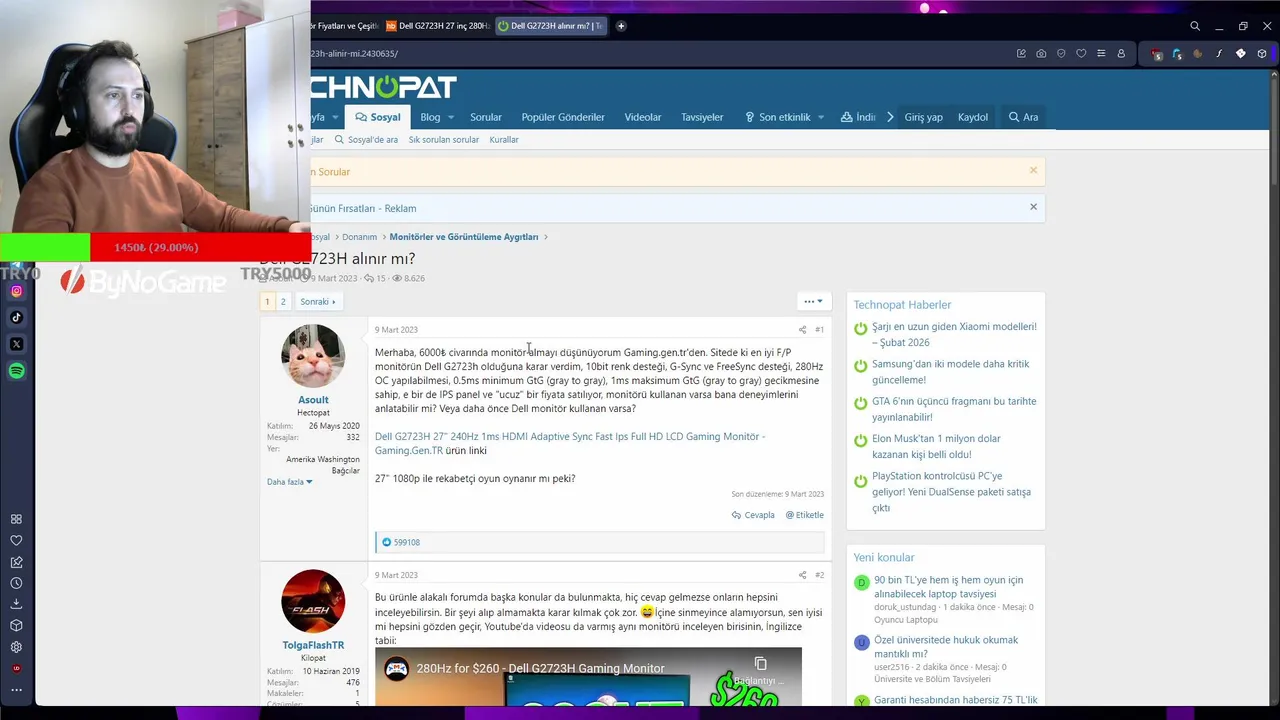1280x720 pixels.
Task: Dismiss the Günün Fırsatları - Reklam banner
Action: pyautogui.click(x=1033, y=207)
